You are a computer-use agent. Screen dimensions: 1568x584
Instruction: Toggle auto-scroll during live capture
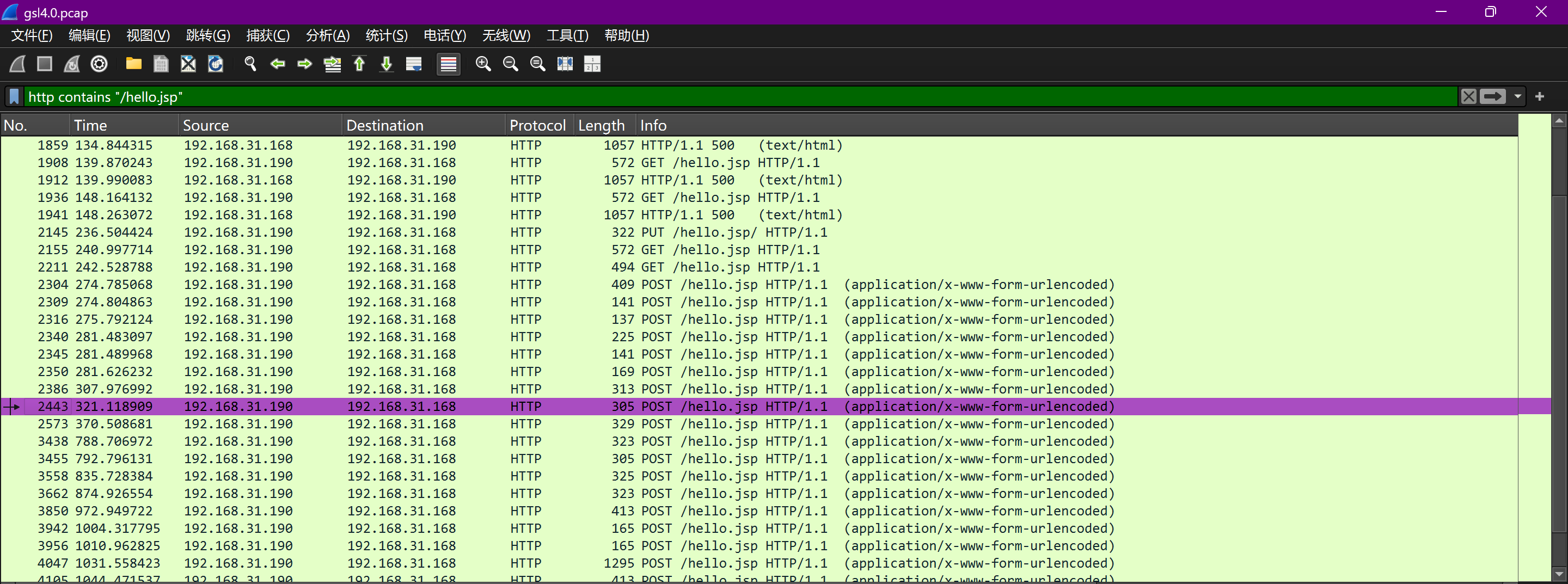coord(414,64)
